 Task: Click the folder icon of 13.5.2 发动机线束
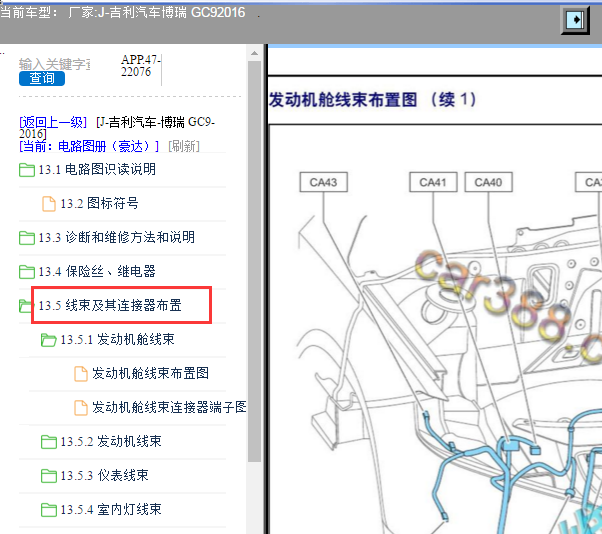click(x=48, y=442)
